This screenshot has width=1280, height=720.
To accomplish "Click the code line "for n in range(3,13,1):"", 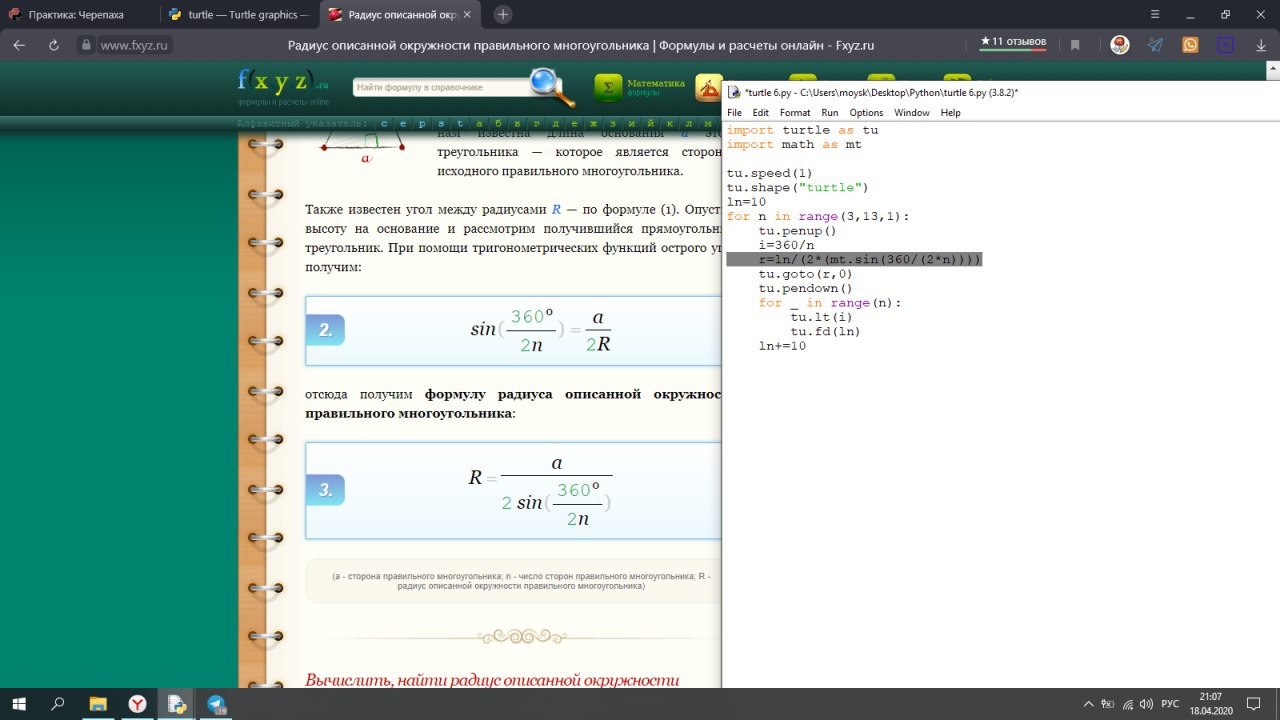I will pos(818,216).
